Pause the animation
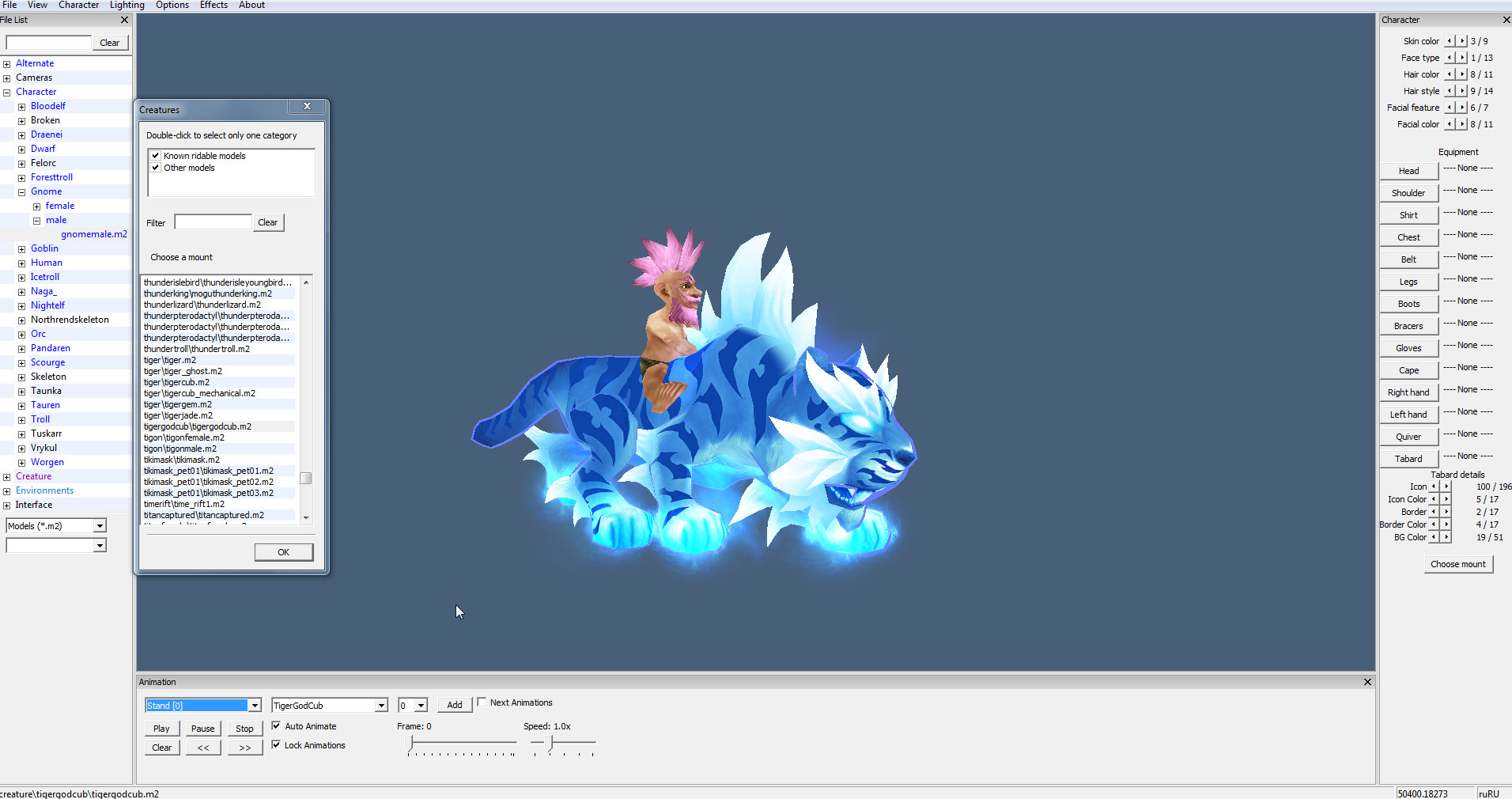1512x799 pixels. (203, 729)
